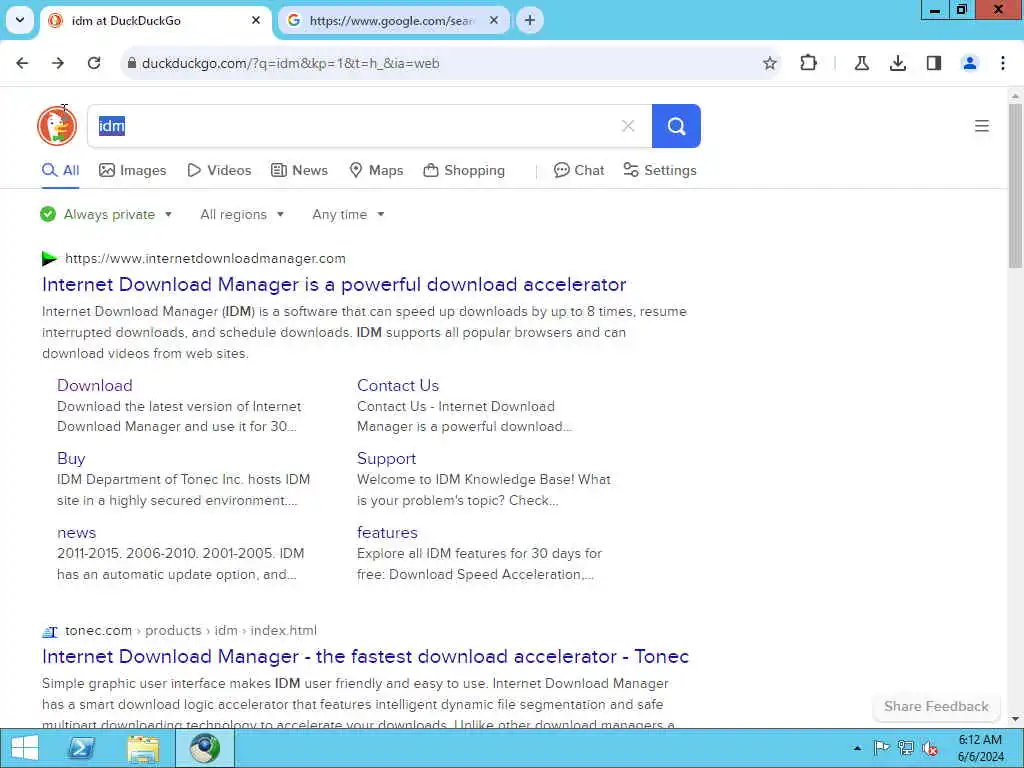Open the news sitelink
This screenshot has height=768, width=1024.
(x=76, y=532)
